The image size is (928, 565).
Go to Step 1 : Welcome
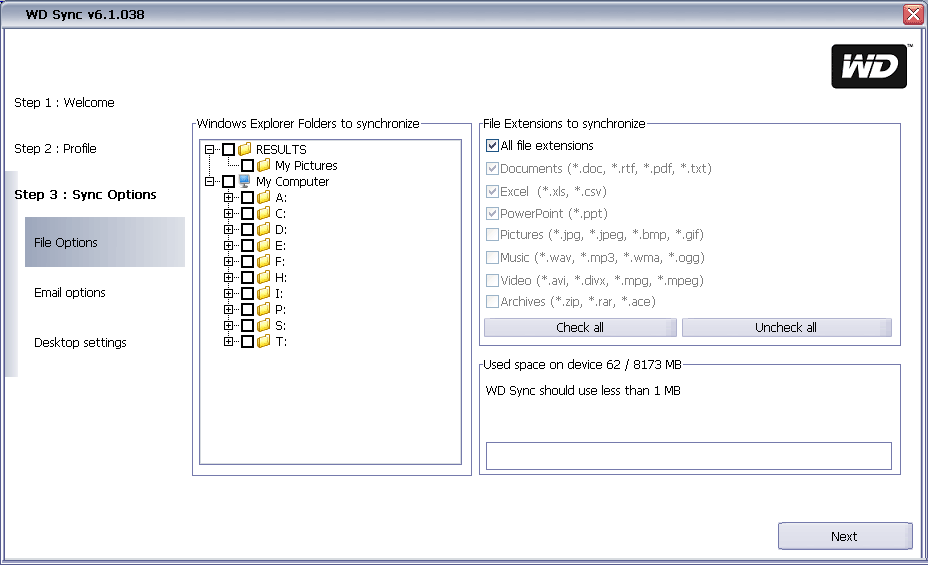64,102
